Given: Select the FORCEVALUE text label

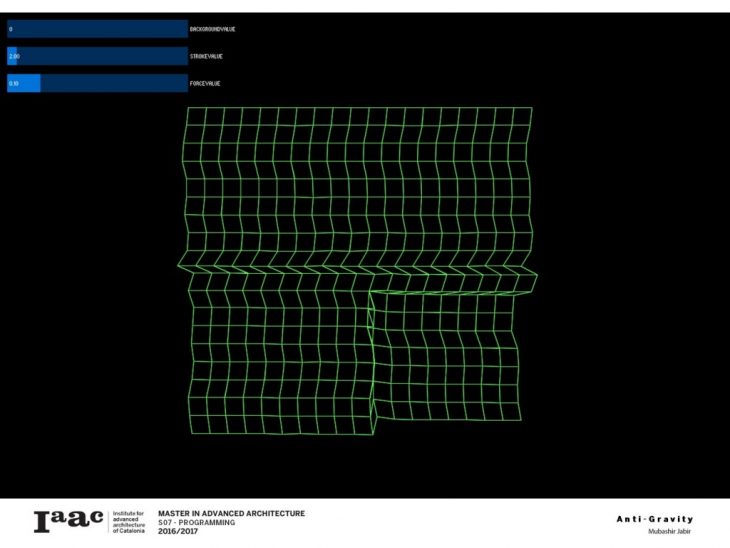Looking at the screenshot, I should click(204, 83).
